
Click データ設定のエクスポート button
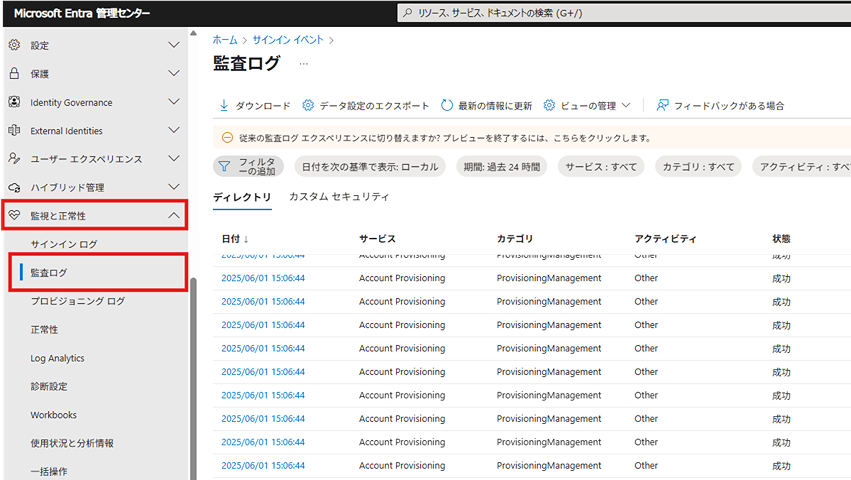[x=366, y=105]
